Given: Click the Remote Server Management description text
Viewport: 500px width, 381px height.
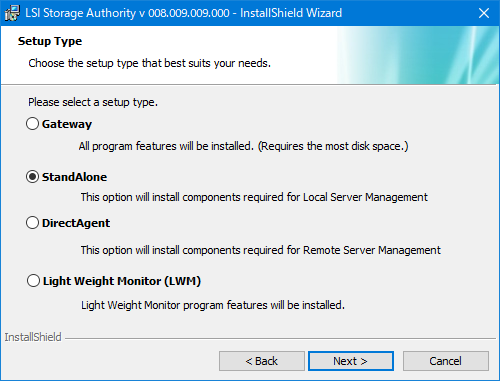Looking at the screenshot, I should coord(261,250).
